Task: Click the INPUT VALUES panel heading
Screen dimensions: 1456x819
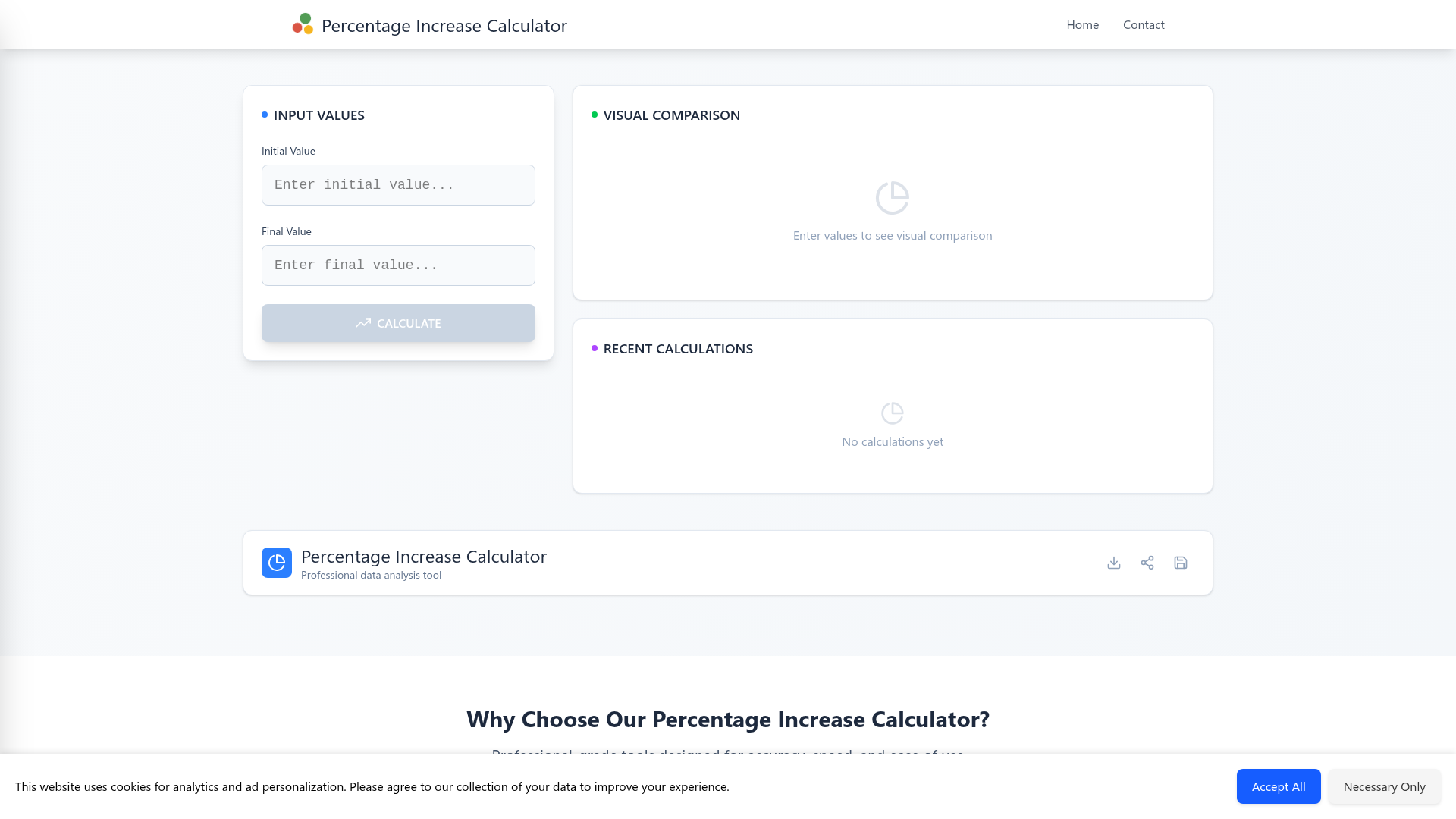Action: point(318,115)
